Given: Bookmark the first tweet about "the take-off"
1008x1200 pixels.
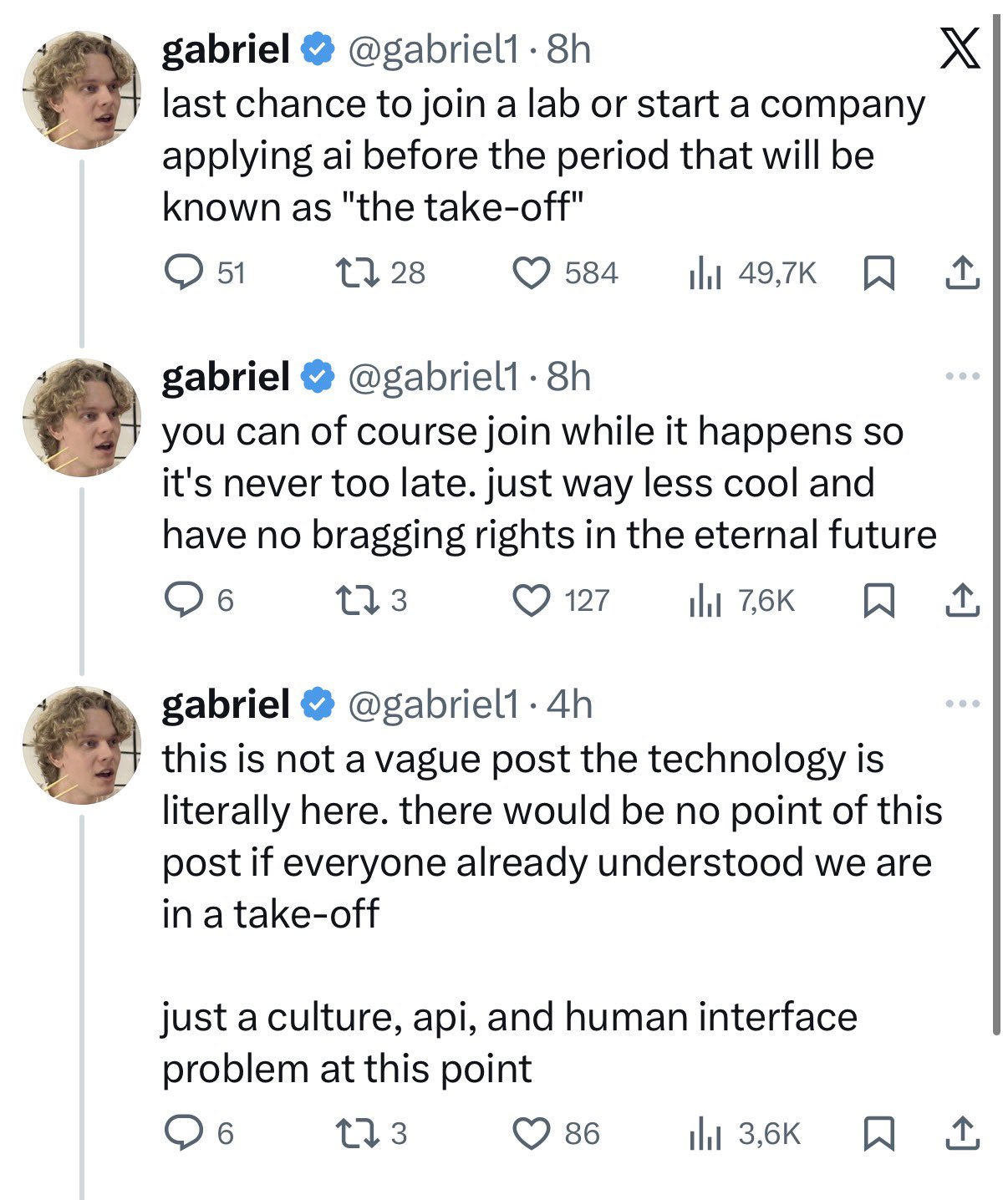Looking at the screenshot, I should (x=878, y=273).
